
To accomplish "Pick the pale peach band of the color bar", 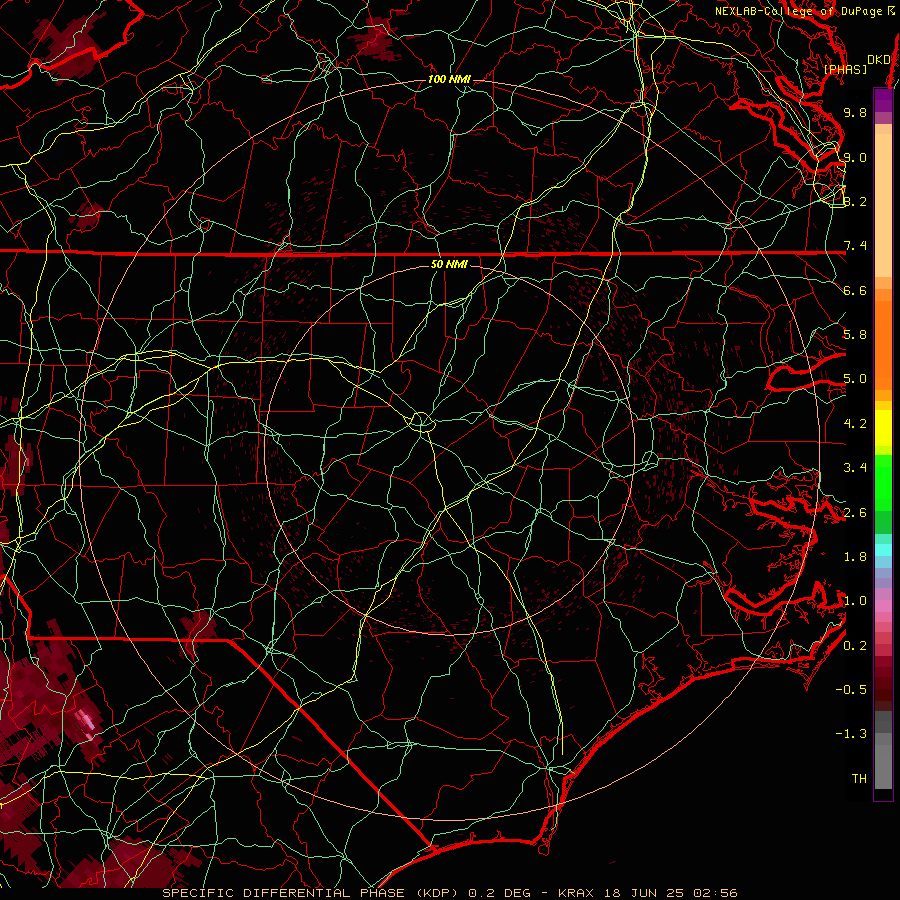I will 883,205.
